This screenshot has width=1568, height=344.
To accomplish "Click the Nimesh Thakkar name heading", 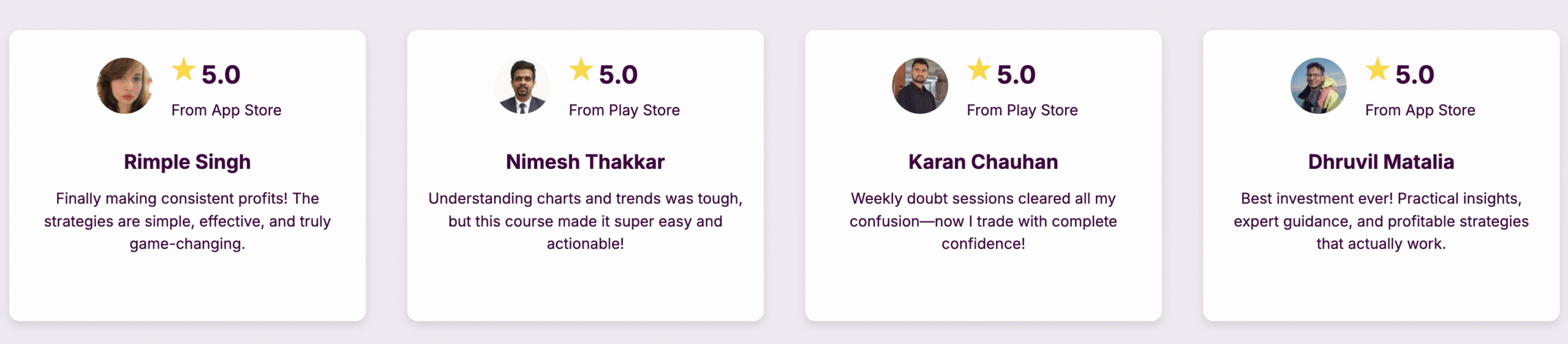I will tap(585, 162).
